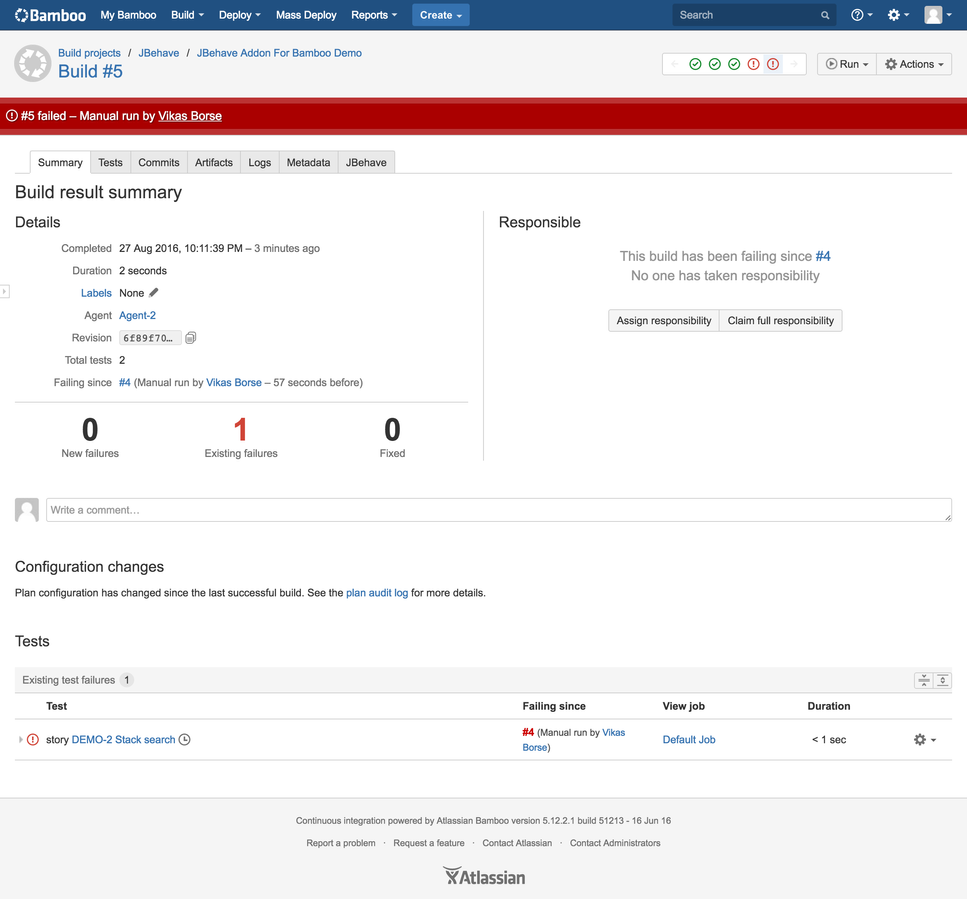967x899 pixels.
Task: Click the Write a comment box
Action: [x=499, y=510]
